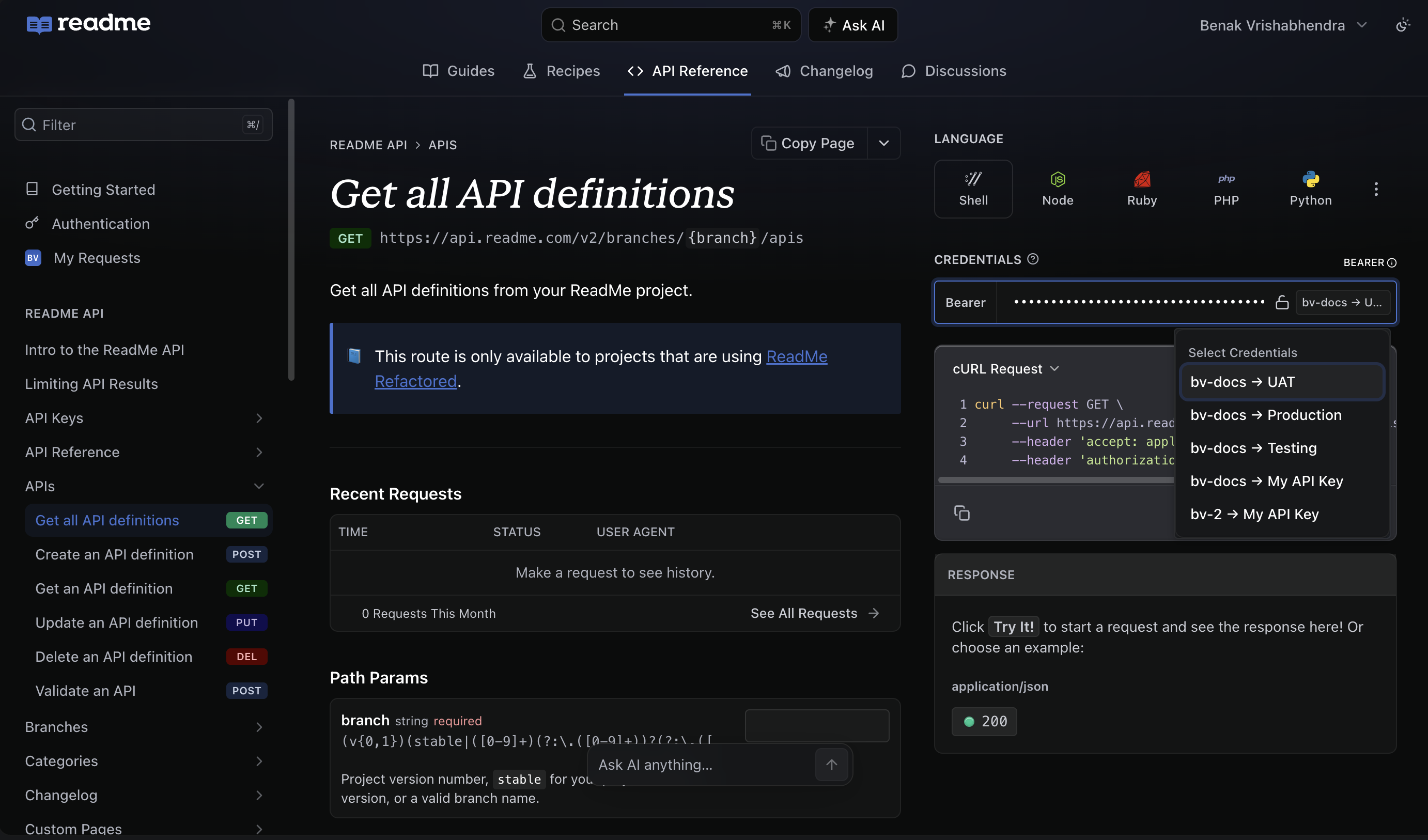Click Copy Page button
This screenshot has width=1428, height=840.
(809, 144)
